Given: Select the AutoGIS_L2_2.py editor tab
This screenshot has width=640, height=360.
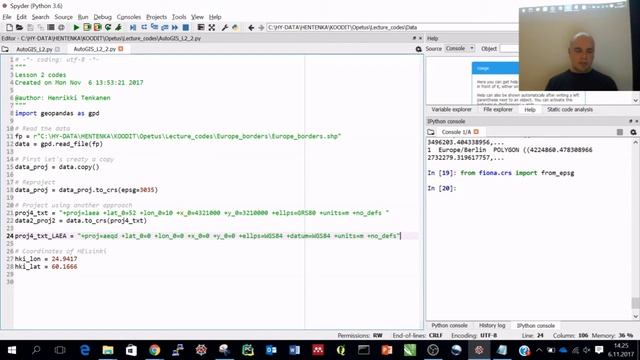Looking at the screenshot, I should 94,49.
